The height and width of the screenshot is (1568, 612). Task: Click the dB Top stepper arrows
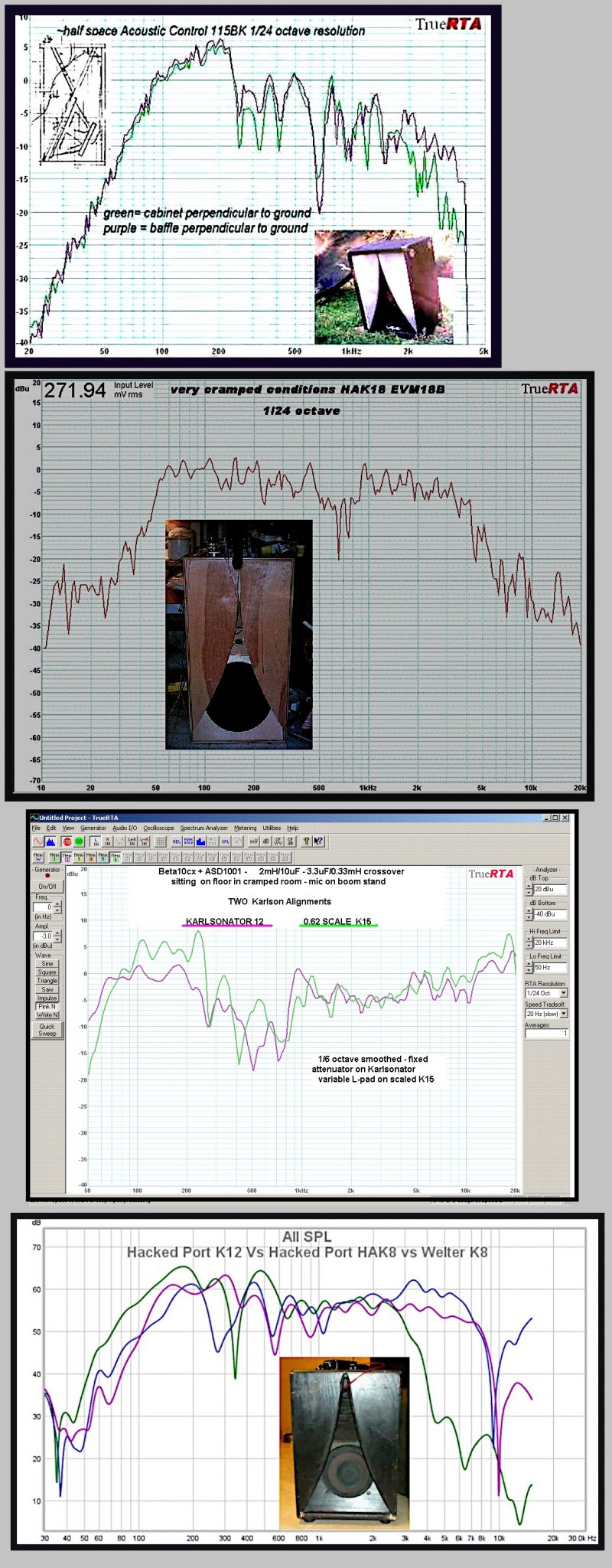point(529,889)
